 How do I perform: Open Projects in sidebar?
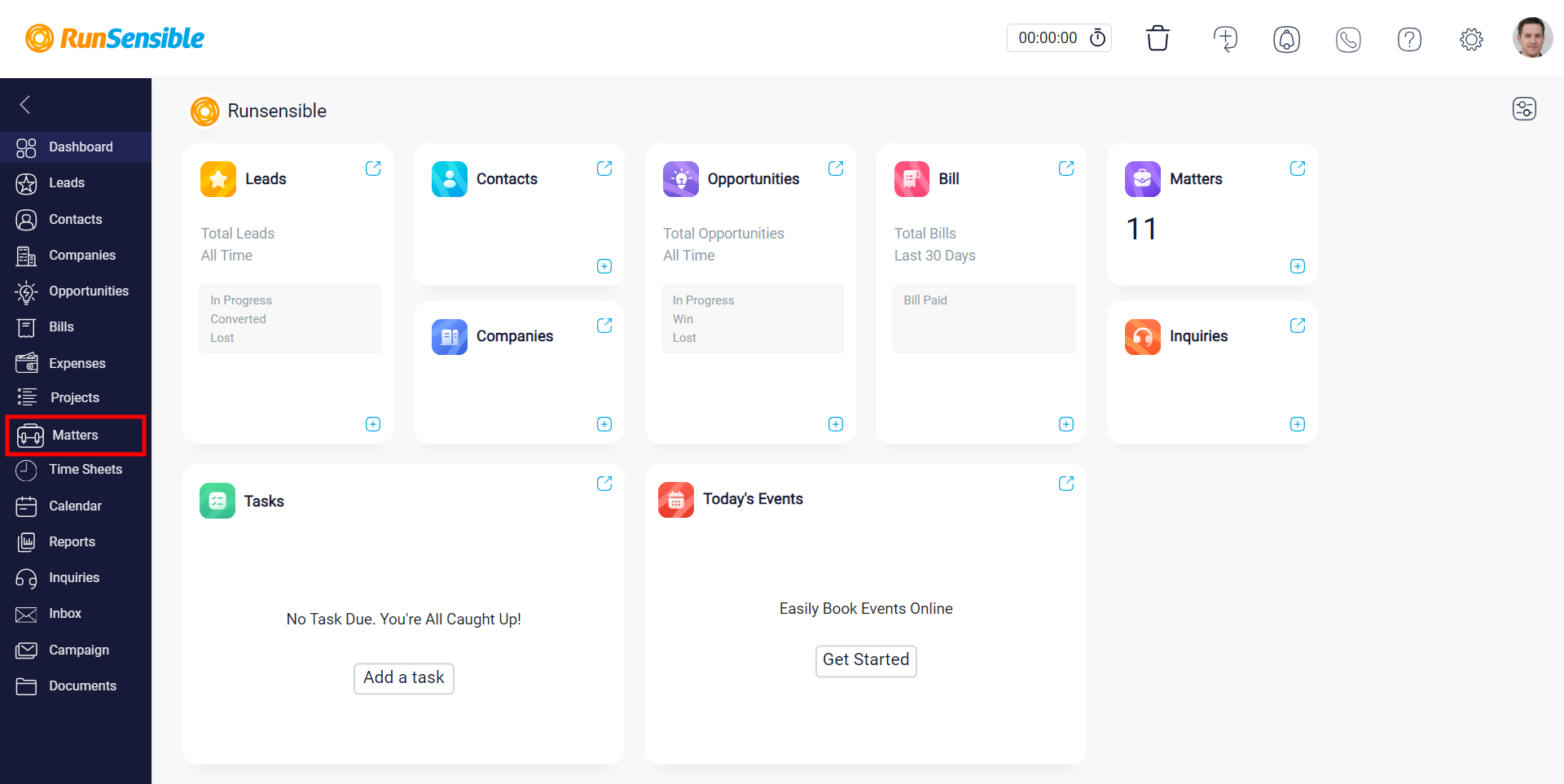pyautogui.click(x=76, y=397)
